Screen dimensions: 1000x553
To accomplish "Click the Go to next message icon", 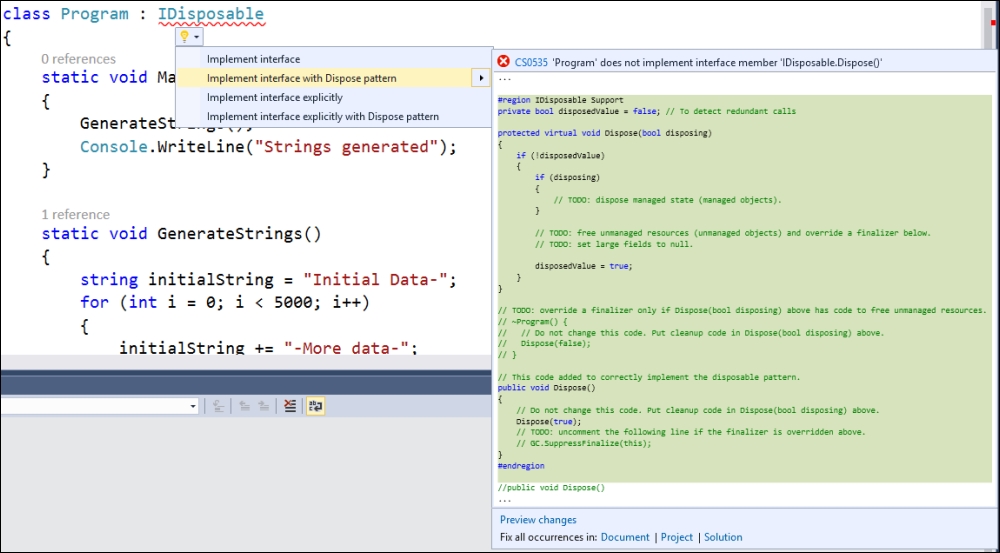I will pyautogui.click(x=263, y=406).
